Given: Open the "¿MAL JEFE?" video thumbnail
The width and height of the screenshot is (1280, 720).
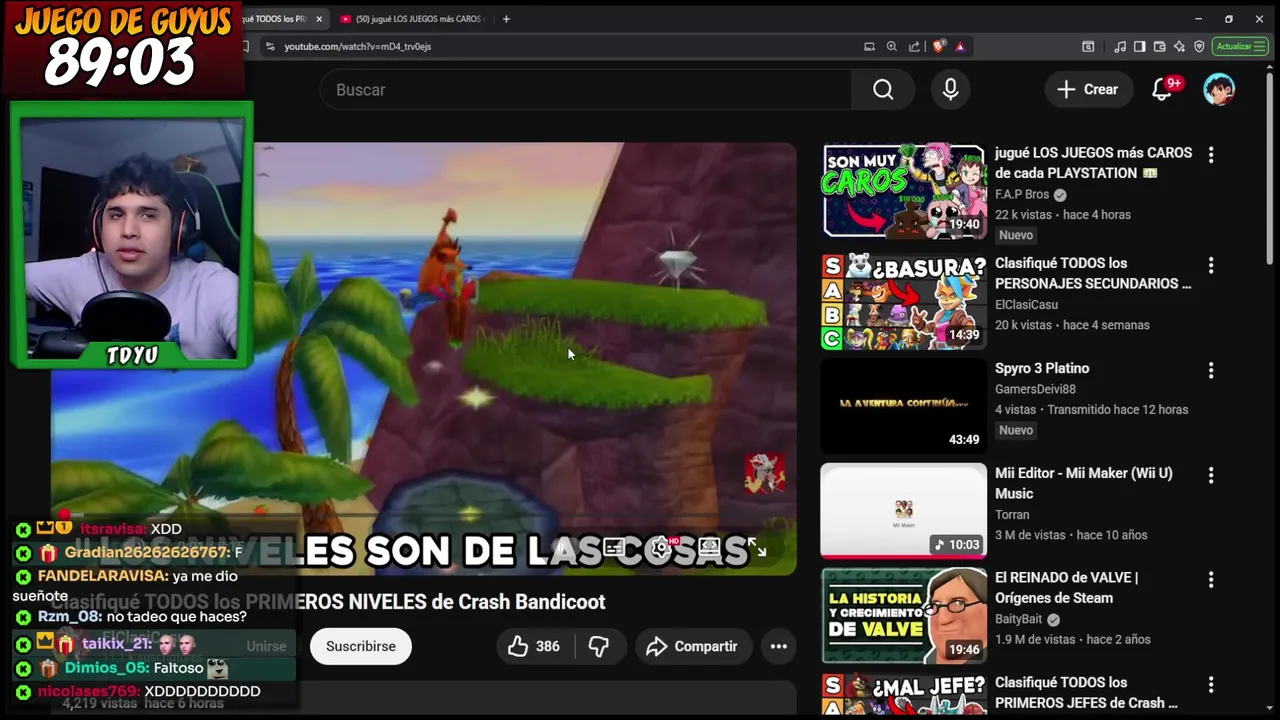Looking at the screenshot, I should [x=904, y=695].
